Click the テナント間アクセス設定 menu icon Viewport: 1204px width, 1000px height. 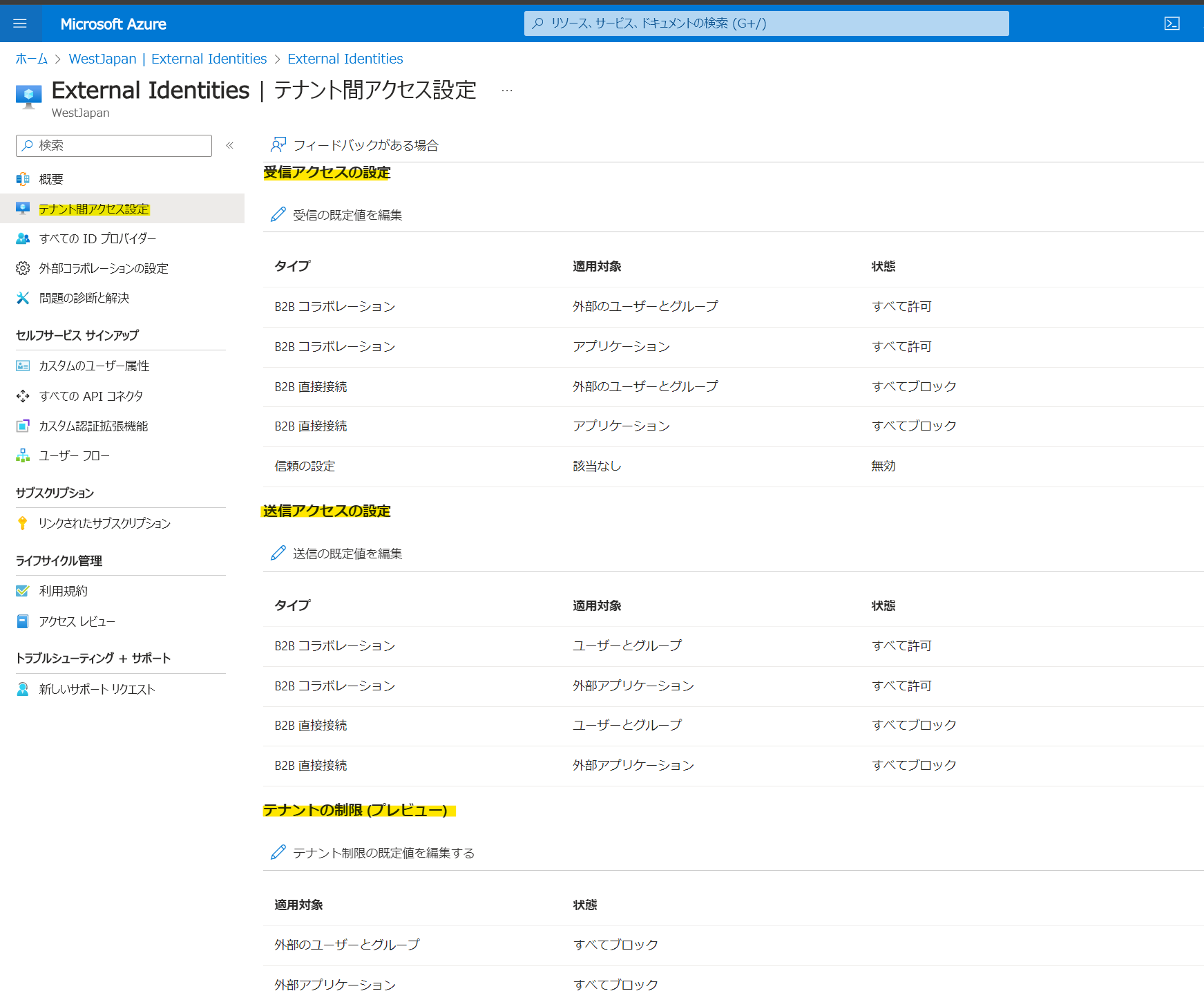(x=23, y=209)
